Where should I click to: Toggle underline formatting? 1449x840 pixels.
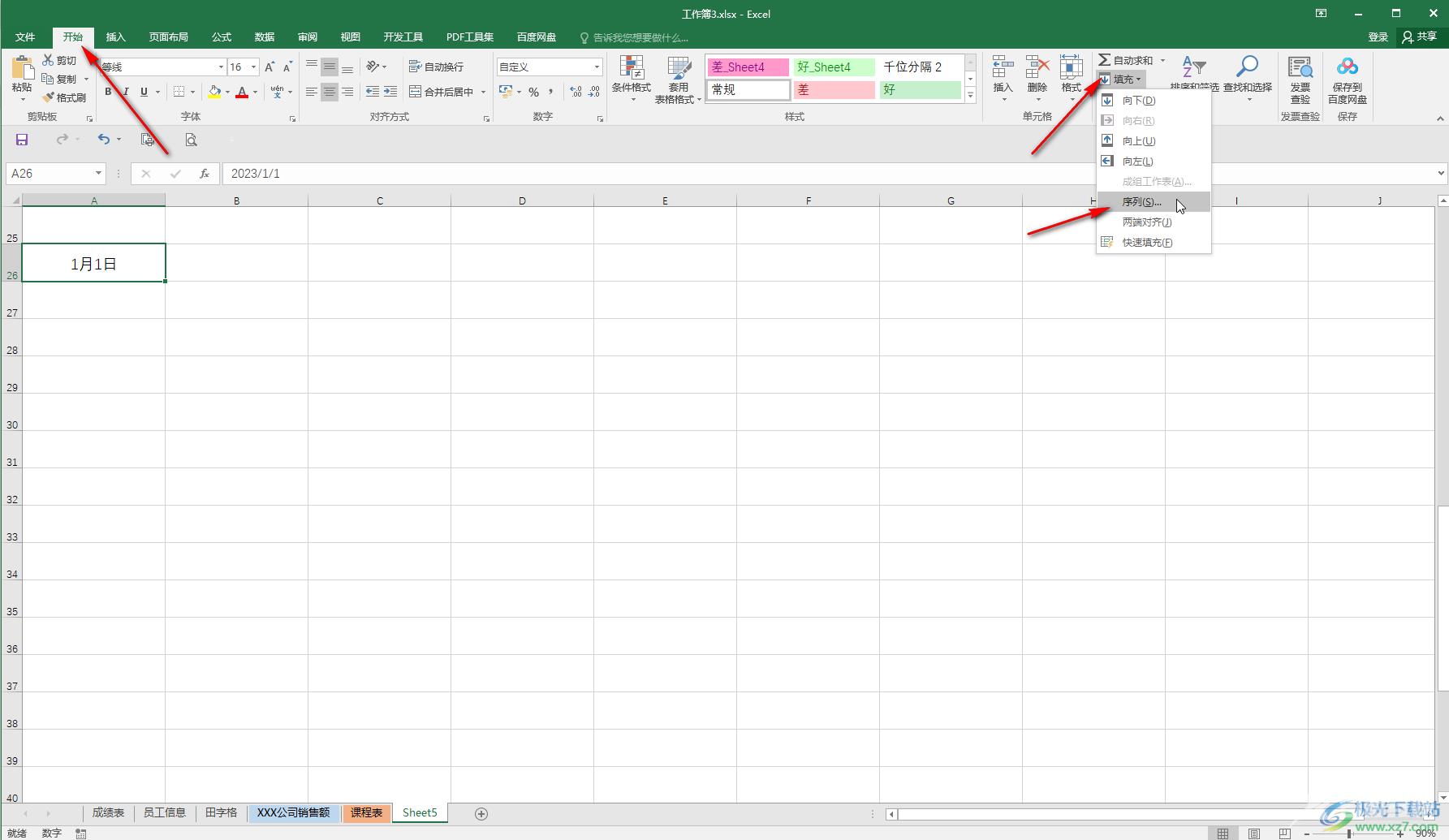click(x=144, y=92)
